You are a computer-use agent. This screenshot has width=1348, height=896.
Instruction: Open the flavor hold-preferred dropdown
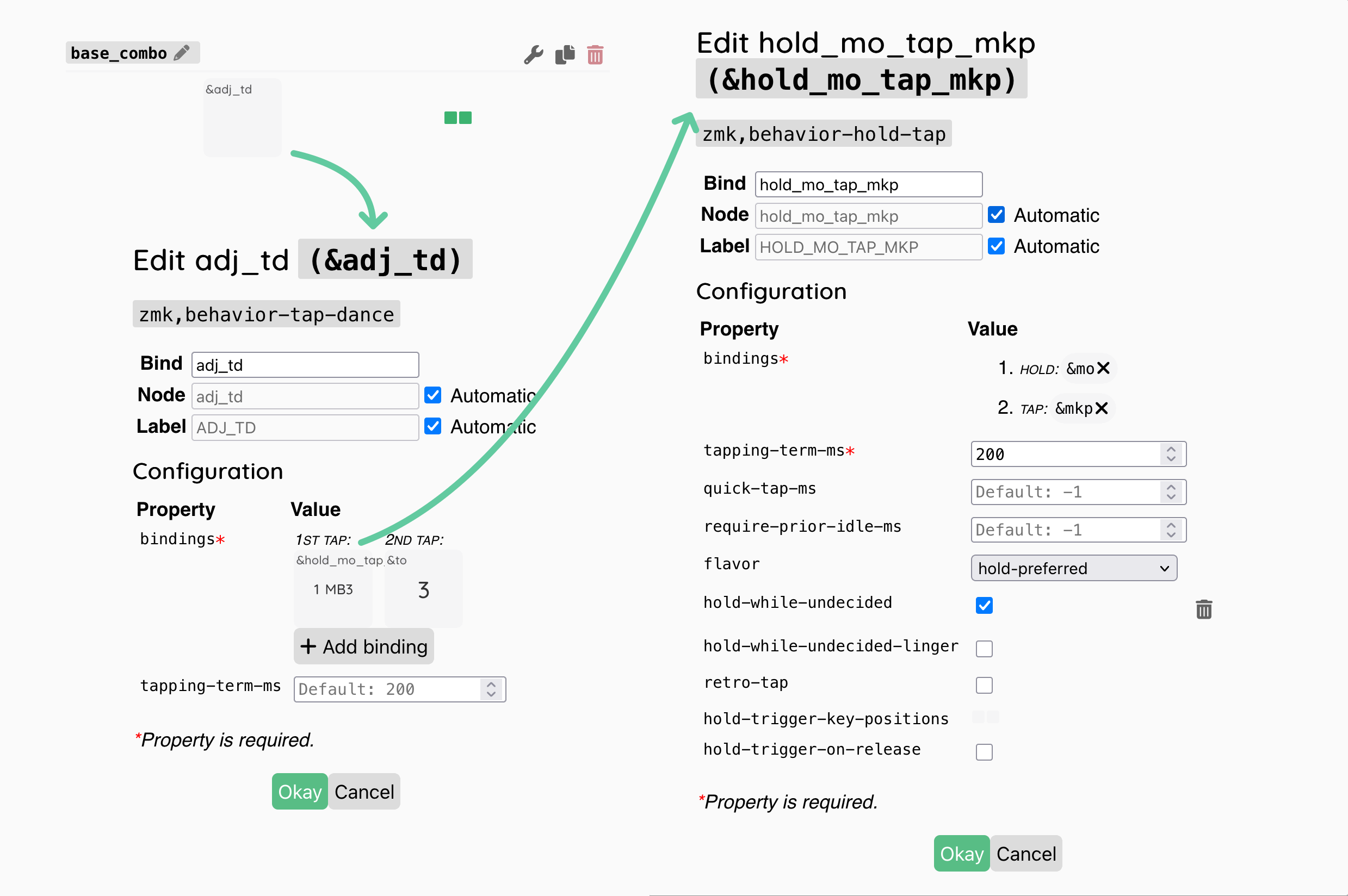(x=1073, y=568)
